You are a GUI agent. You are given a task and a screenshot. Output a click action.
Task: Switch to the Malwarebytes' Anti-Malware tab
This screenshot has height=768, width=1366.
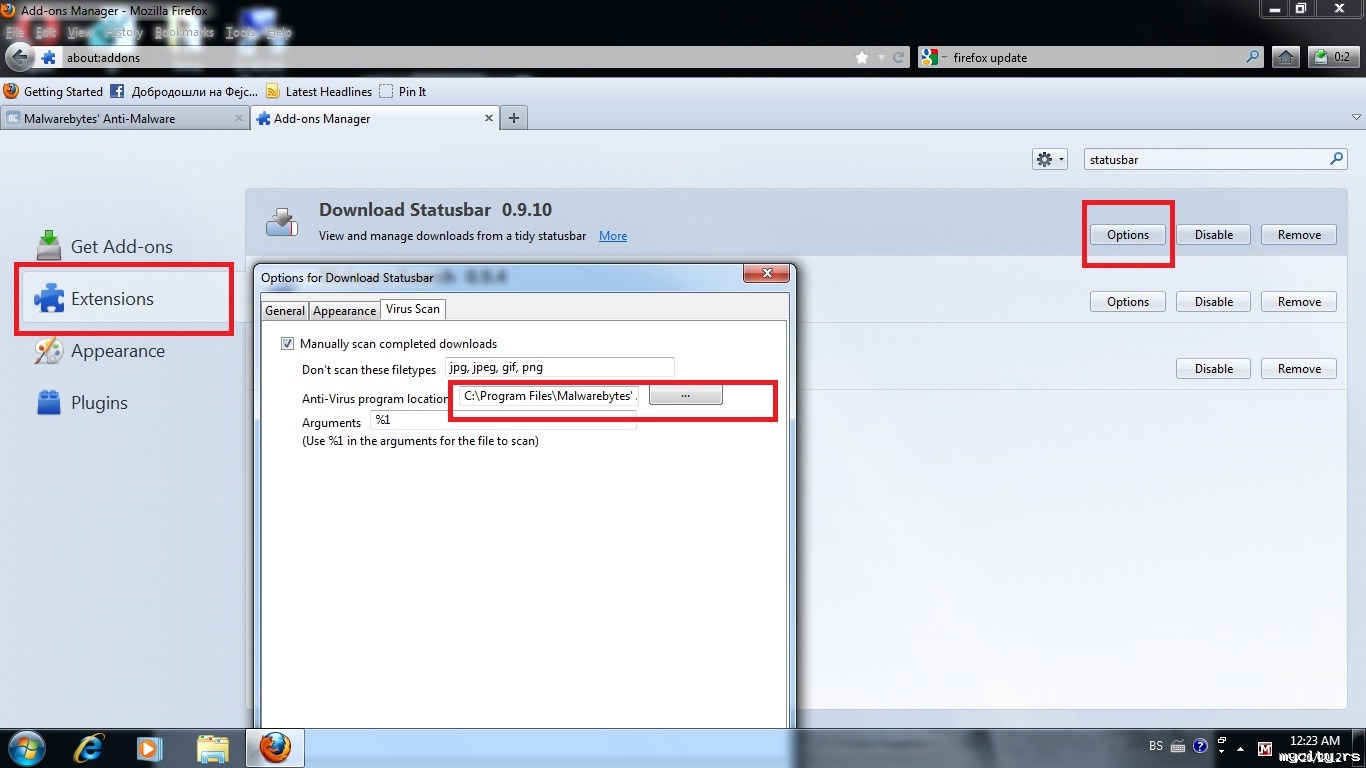click(x=125, y=118)
